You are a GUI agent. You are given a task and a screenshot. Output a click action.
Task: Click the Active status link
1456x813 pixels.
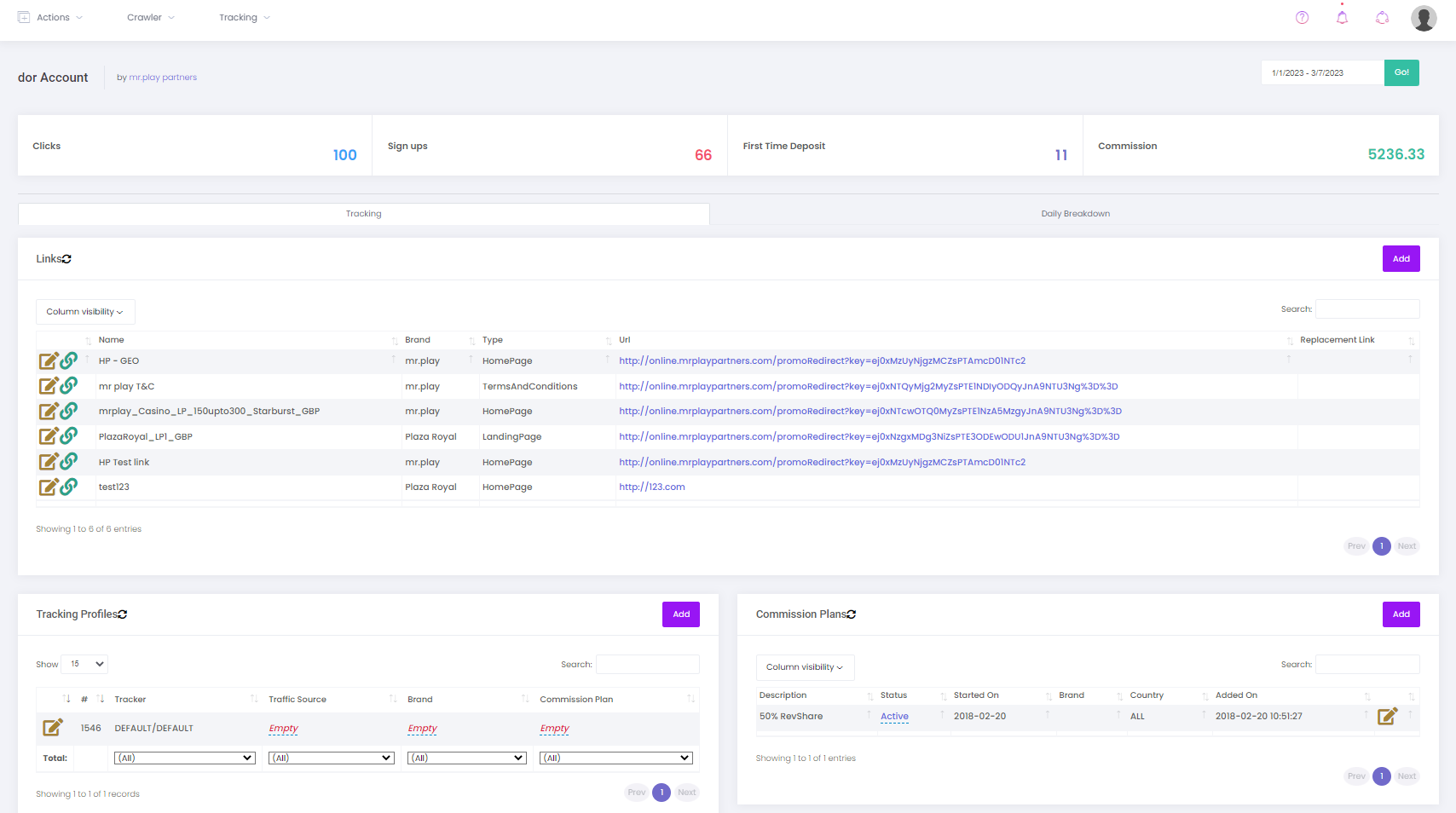[894, 717]
